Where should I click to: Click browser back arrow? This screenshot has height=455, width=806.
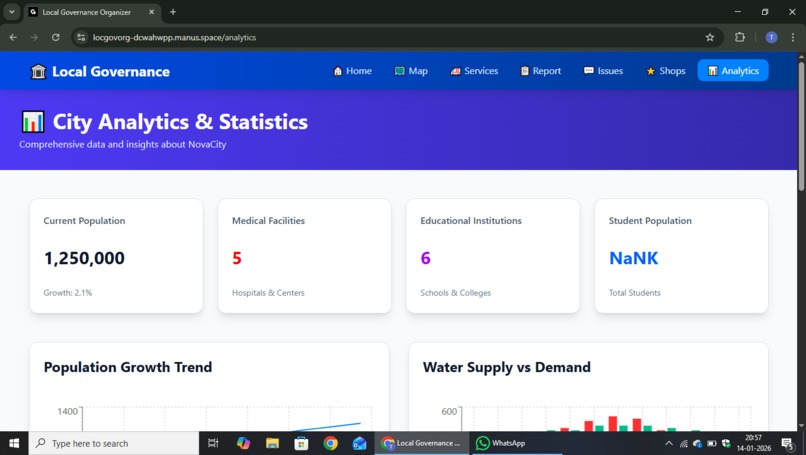(13, 38)
